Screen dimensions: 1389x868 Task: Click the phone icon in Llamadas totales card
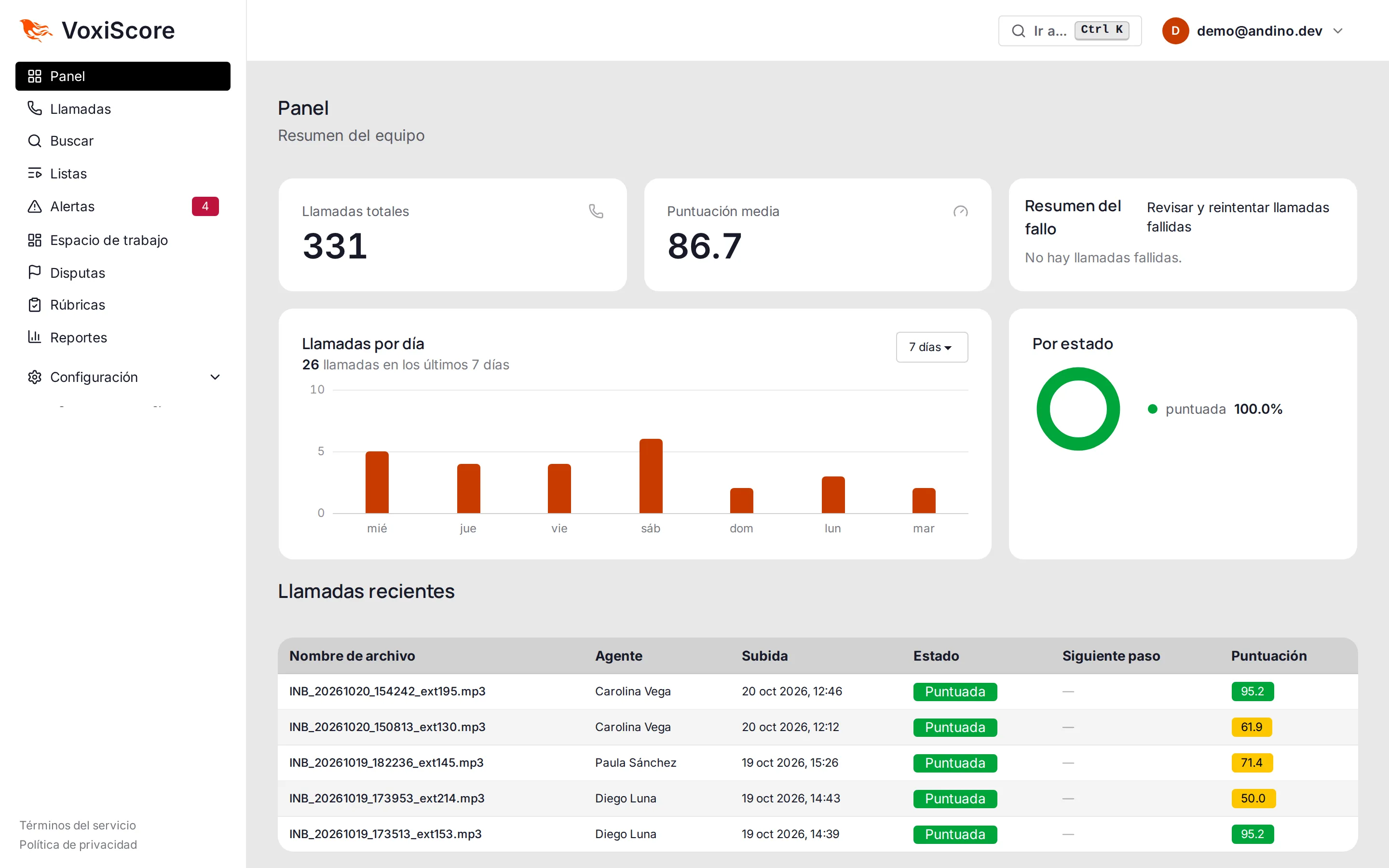click(596, 211)
